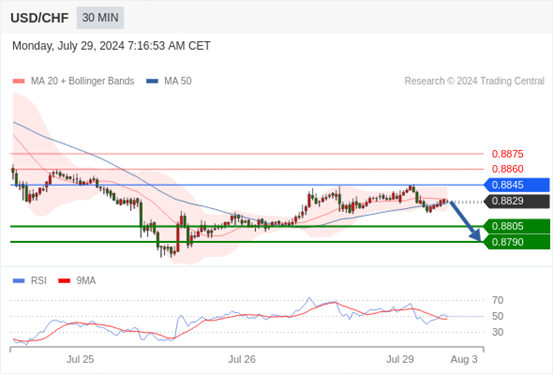This screenshot has width=553, height=375.
Task: Click the Research © 2024 Trading Central text
Action: point(474,81)
